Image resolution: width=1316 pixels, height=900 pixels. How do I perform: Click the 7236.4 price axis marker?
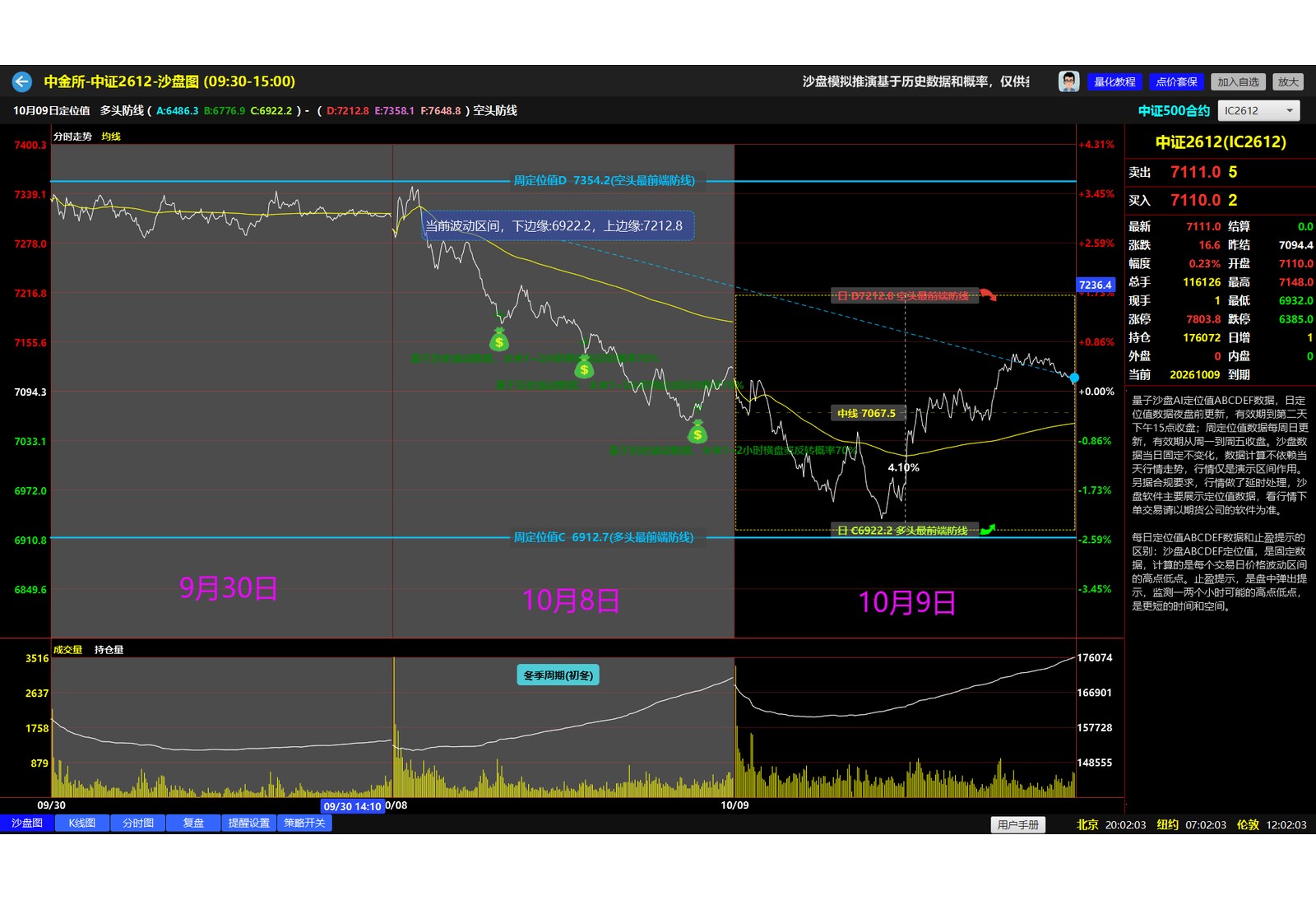click(1096, 285)
